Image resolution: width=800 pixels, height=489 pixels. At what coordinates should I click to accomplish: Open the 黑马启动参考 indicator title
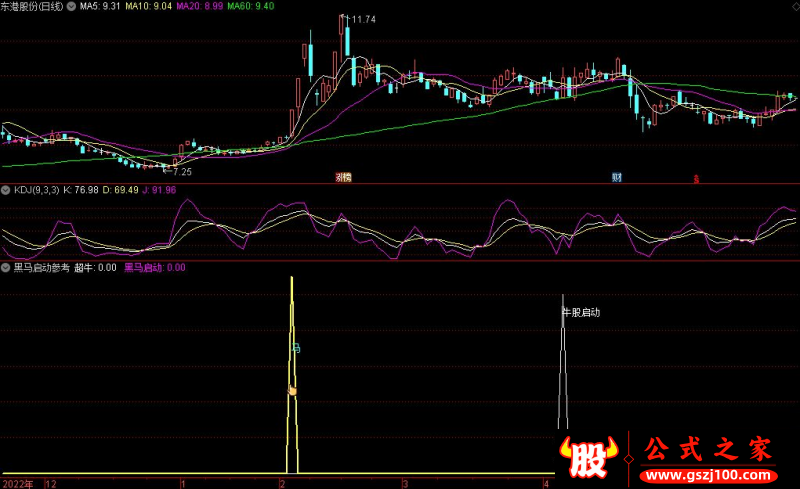(x=41, y=268)
